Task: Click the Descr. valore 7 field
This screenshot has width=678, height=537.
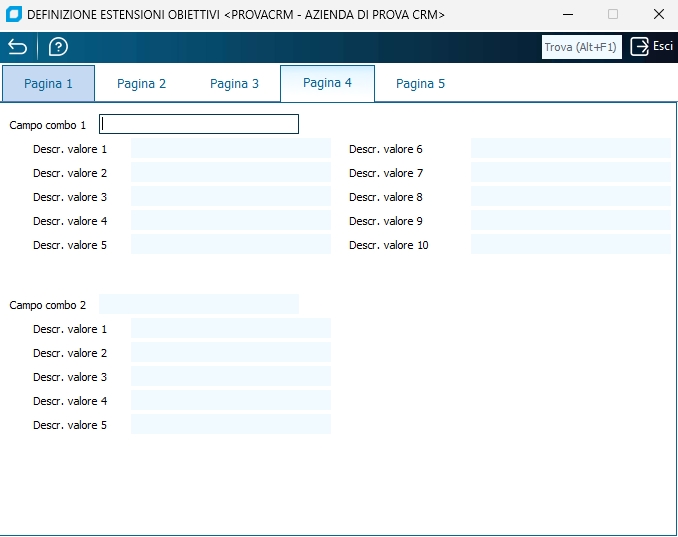Action: point(571,172)
